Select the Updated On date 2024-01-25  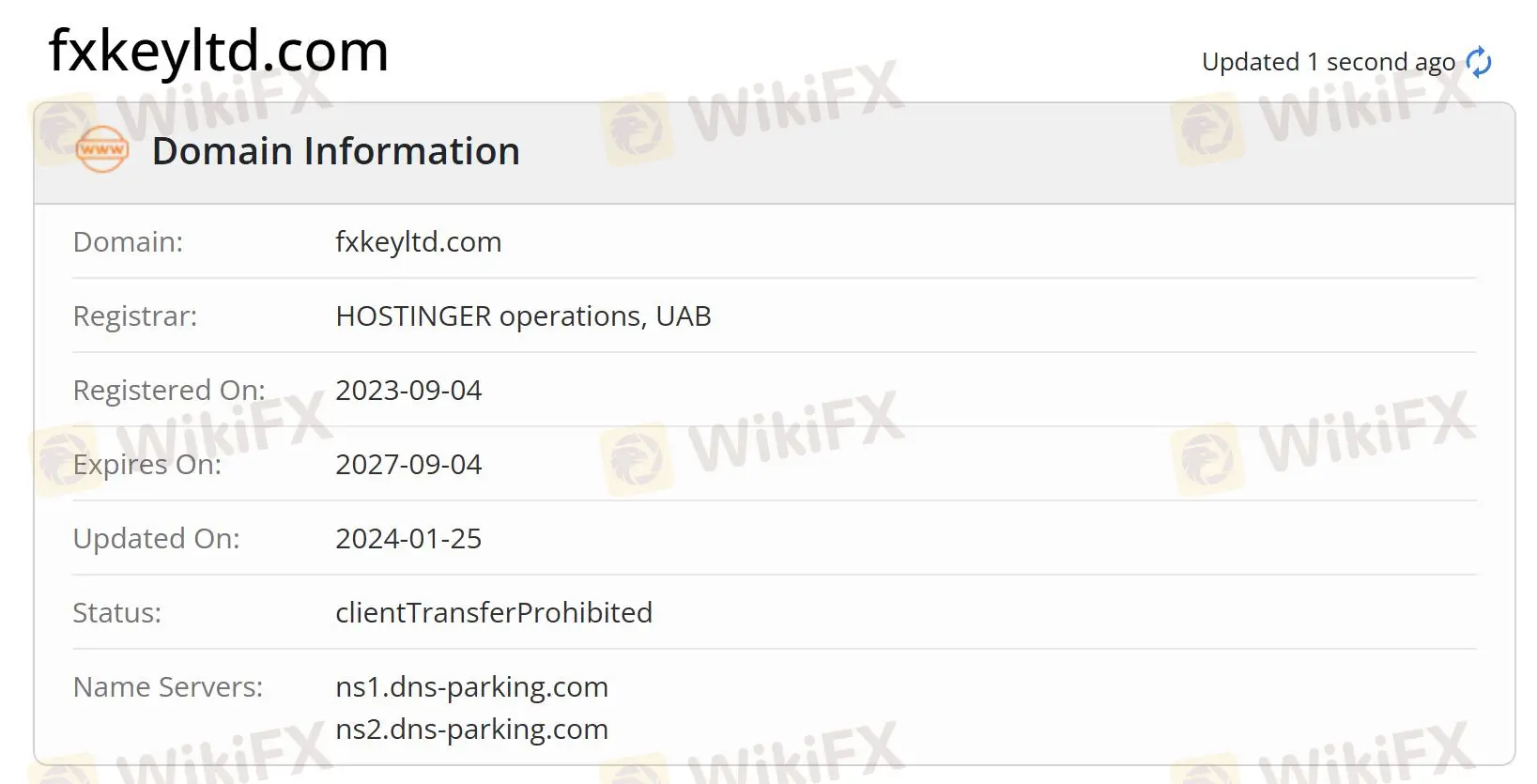408,538
